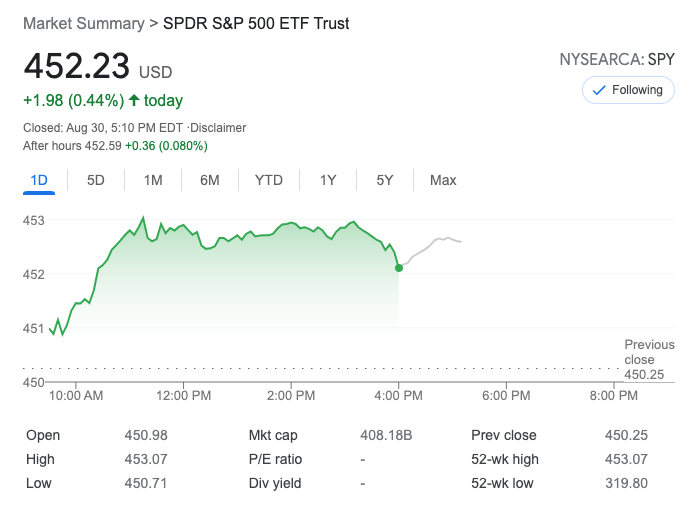Open the Disclaimer link
The height and width of the screenshot is (506, 700).
[x=217, y=128]
